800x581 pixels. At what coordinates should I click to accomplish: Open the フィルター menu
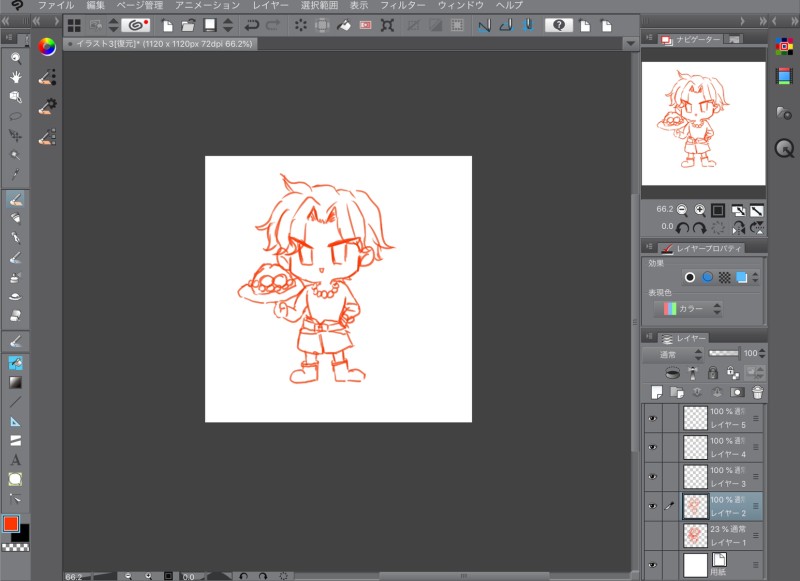click(x=403, y=6)
